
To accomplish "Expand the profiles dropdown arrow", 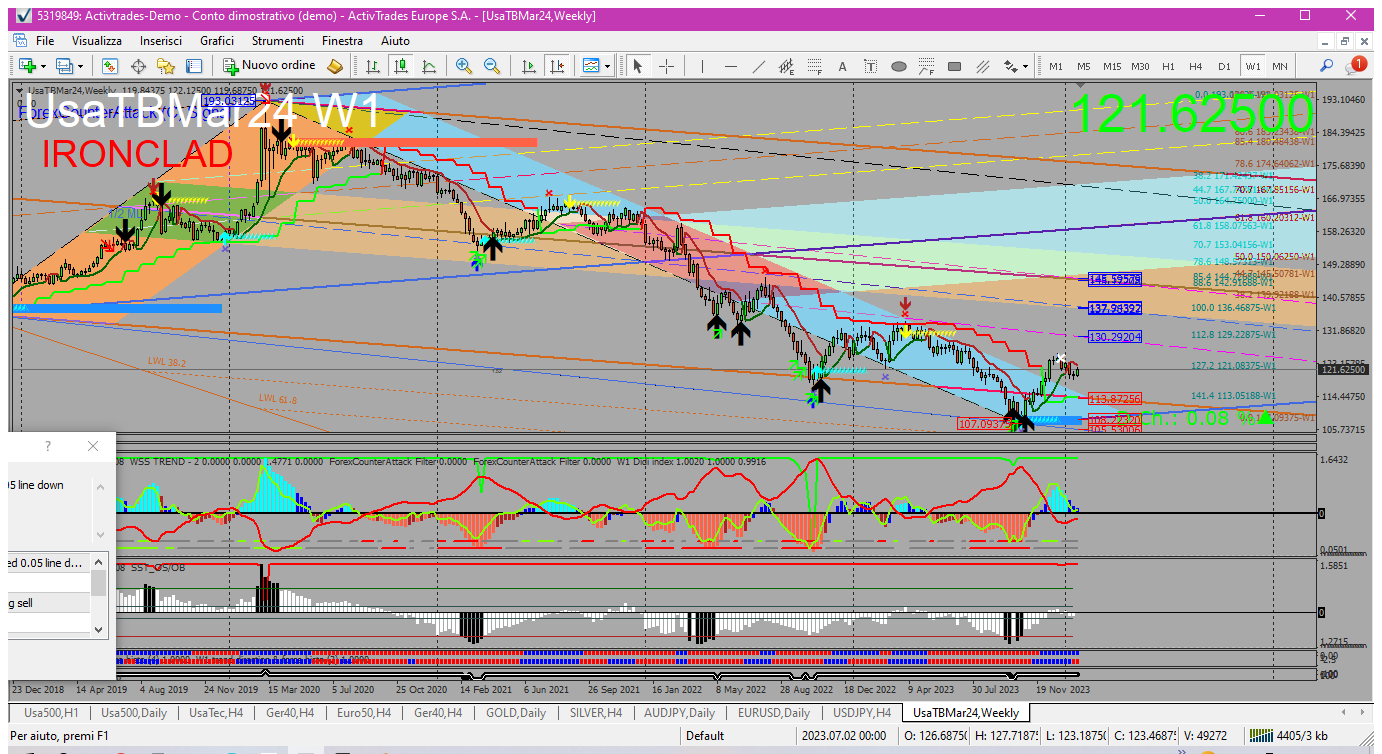I will [x=81, y=66].
